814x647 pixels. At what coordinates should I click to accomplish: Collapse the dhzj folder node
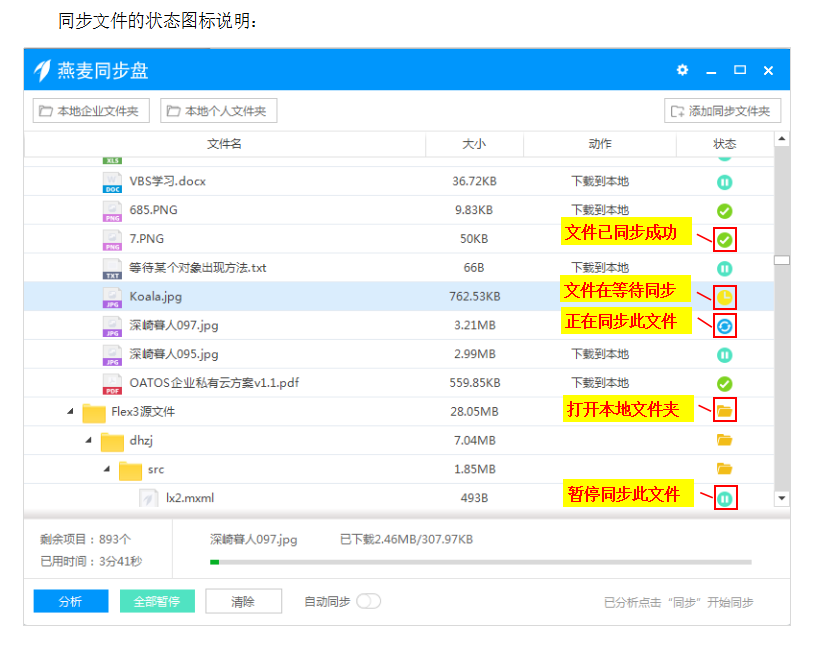click(88, 441)
